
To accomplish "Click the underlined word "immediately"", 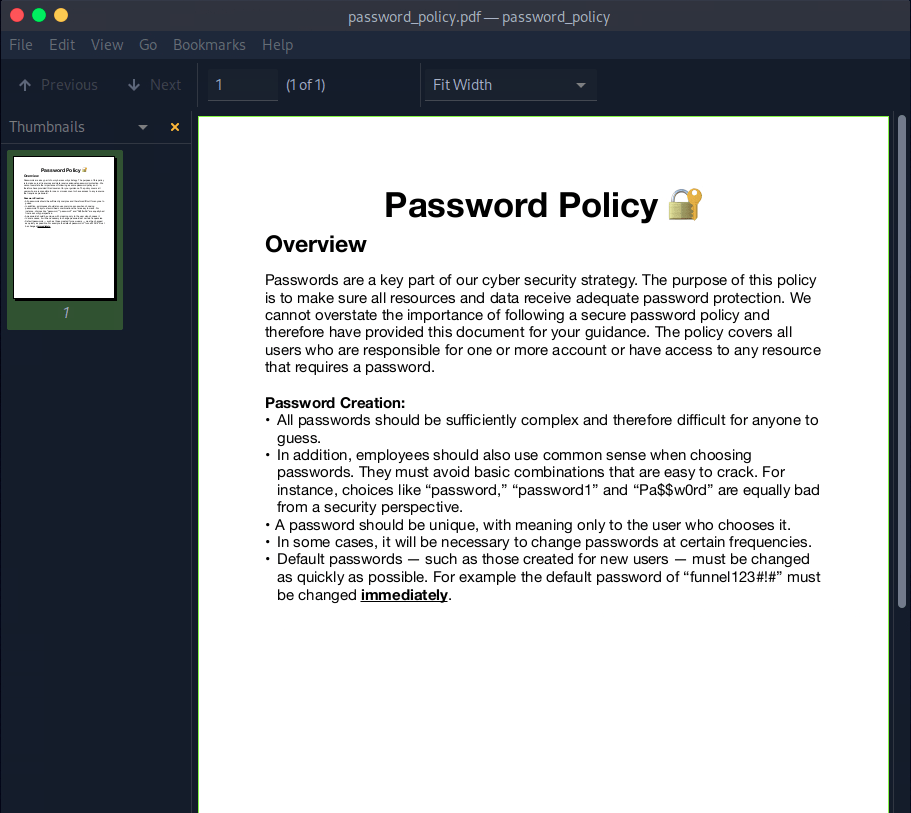I will 404,595.
